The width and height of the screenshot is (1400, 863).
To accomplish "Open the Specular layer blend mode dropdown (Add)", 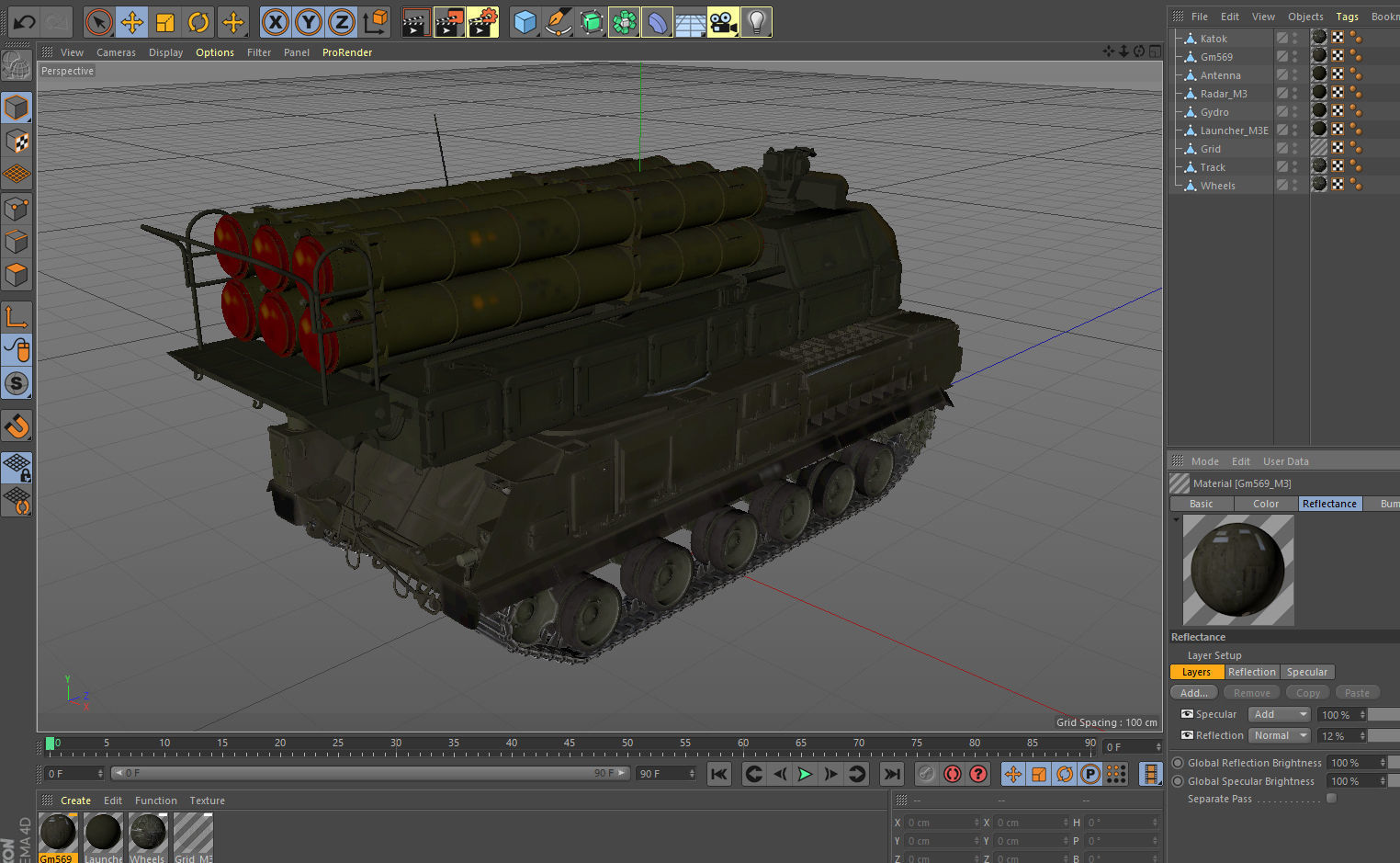I will tap(1280, 714).
